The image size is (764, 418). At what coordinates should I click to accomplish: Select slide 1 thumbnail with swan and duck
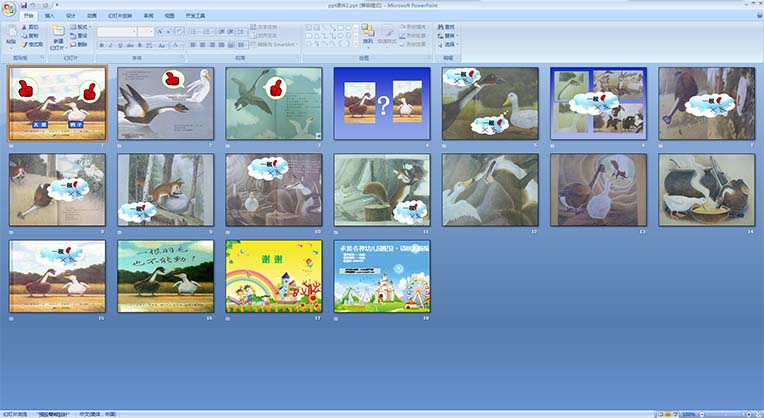click(x=57, y=103)
